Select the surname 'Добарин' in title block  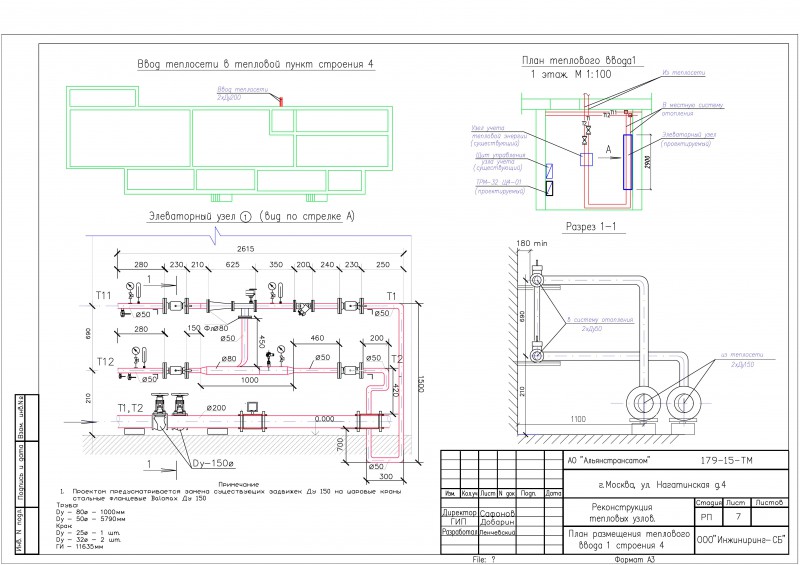point(497,522)
